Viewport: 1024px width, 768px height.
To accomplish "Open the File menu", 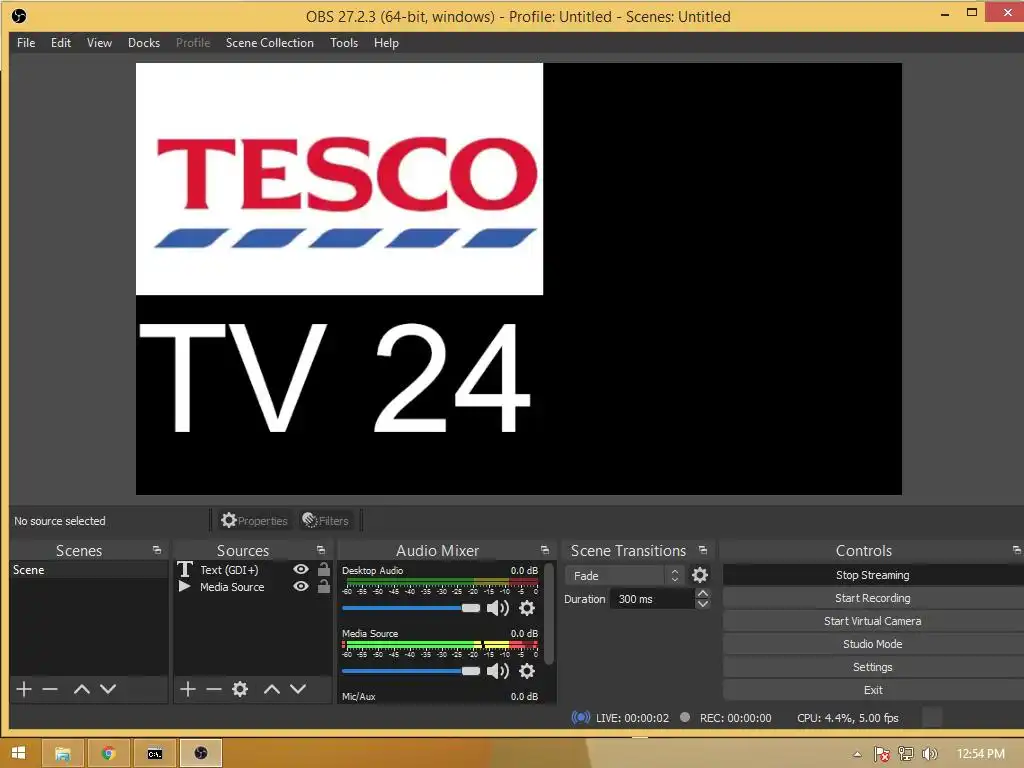I will tap(26, 42).
